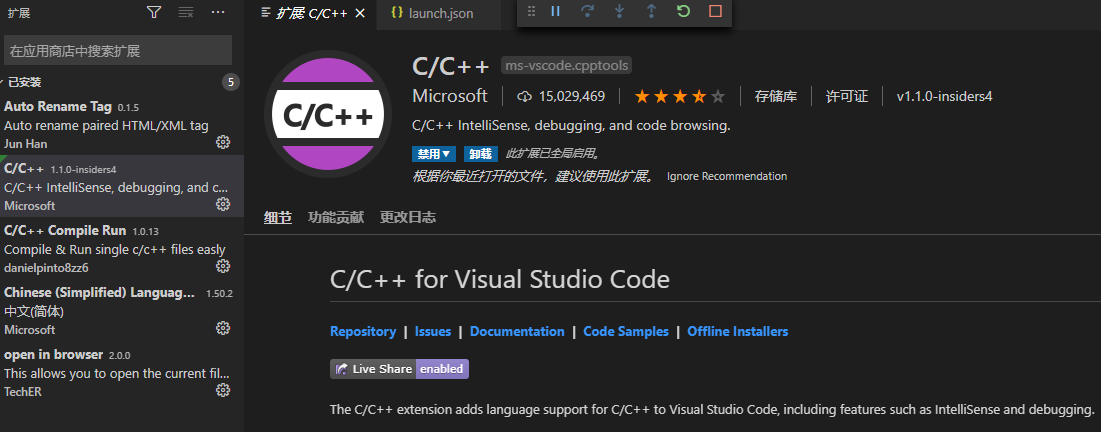Open gear settings for Auto Rename Tag
This screenshot has height=432, width=1101.
[223, 143]
